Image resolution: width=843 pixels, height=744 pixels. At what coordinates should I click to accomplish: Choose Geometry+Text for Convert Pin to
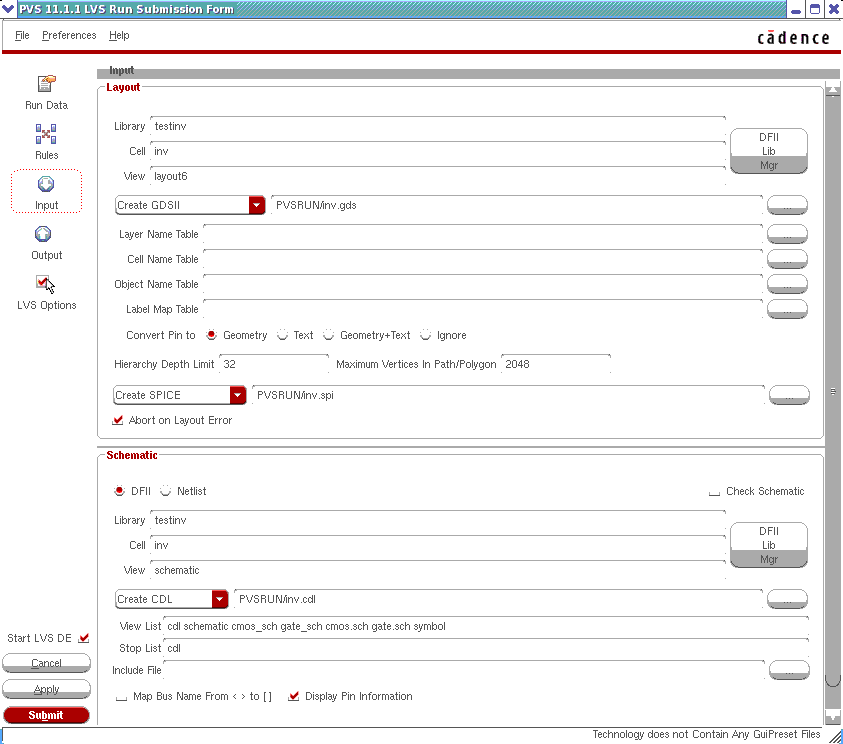point(328,336)
